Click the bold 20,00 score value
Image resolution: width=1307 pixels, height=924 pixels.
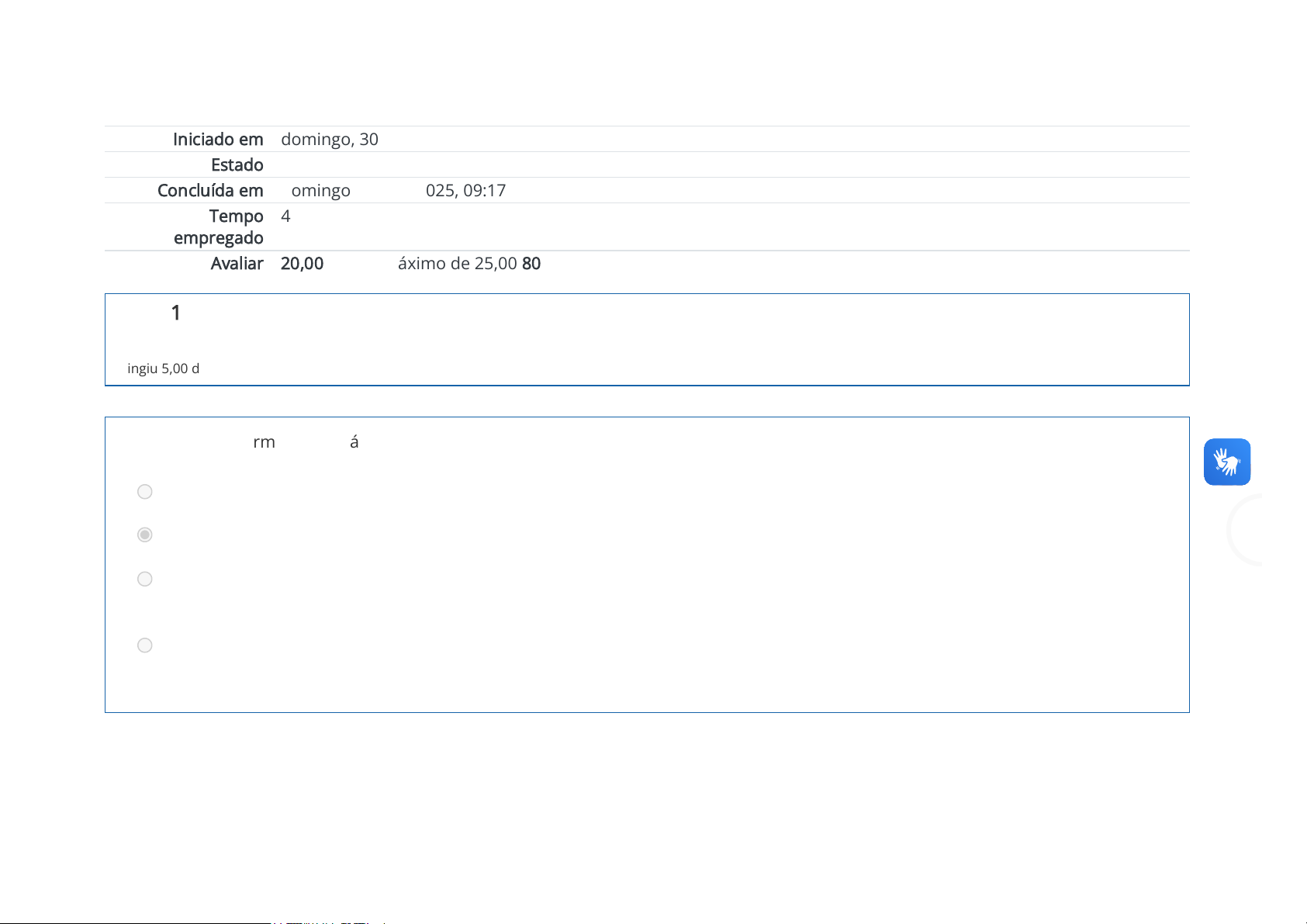(302, 264)
